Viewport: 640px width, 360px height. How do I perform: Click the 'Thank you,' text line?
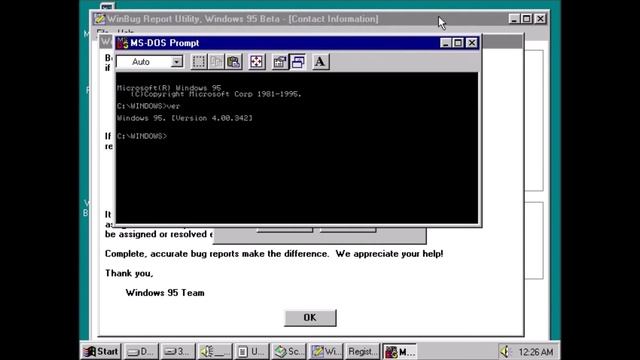(129, 273)
